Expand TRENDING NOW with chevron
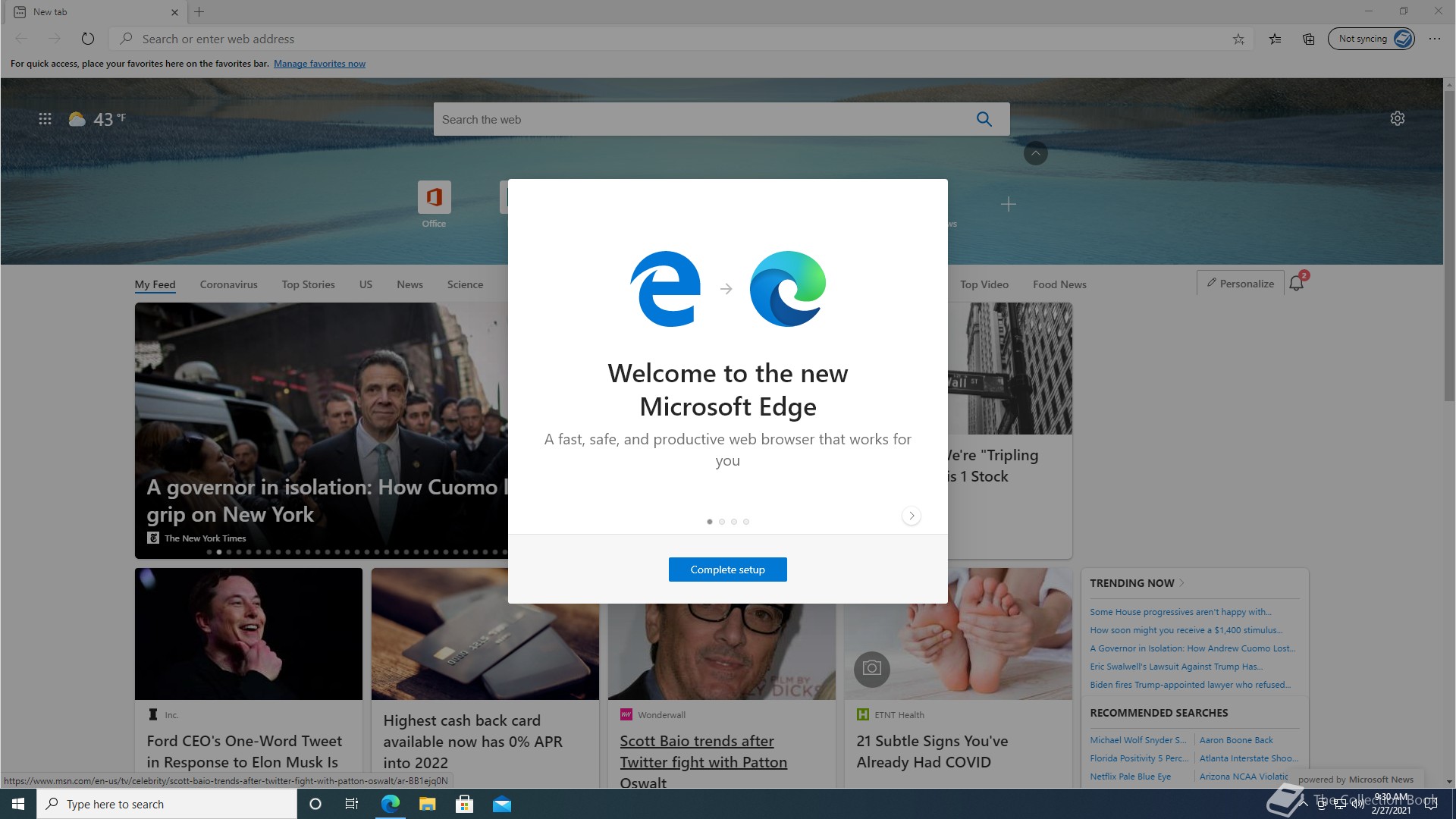The height and width of the screenshot is (819, 1456). 1181,583
